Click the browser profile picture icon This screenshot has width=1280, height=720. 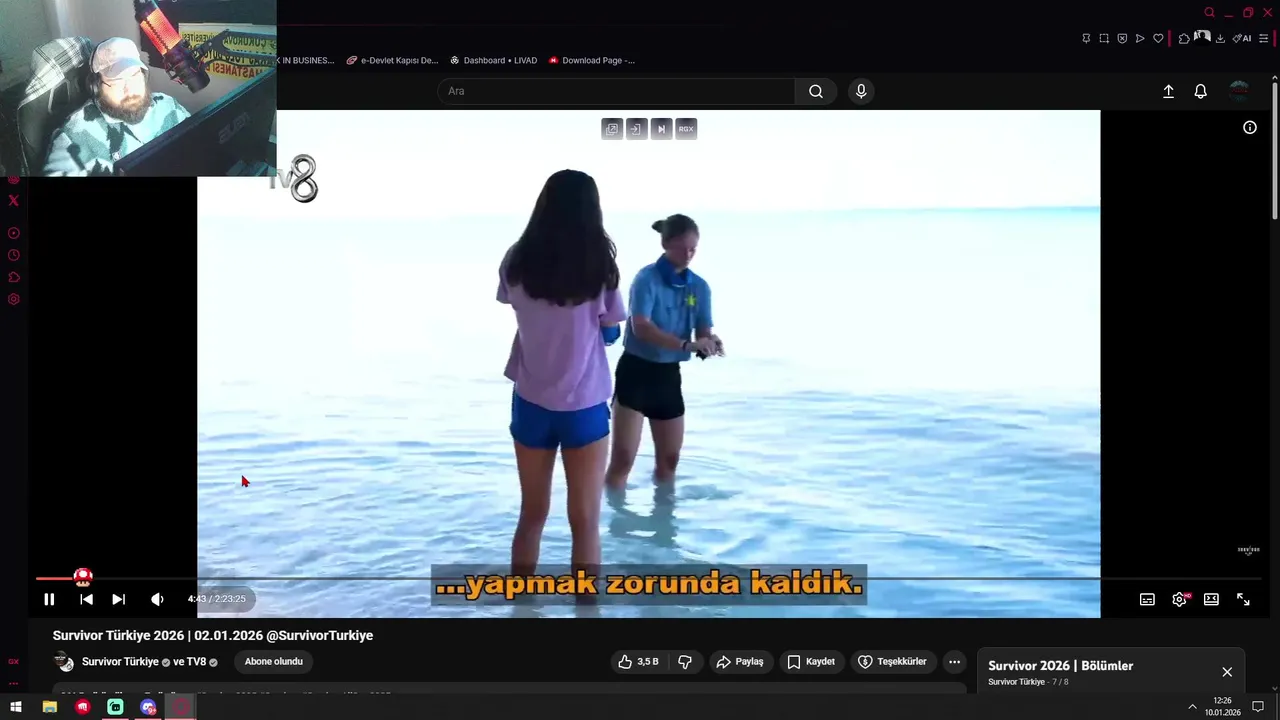[x=1202, y=37]
